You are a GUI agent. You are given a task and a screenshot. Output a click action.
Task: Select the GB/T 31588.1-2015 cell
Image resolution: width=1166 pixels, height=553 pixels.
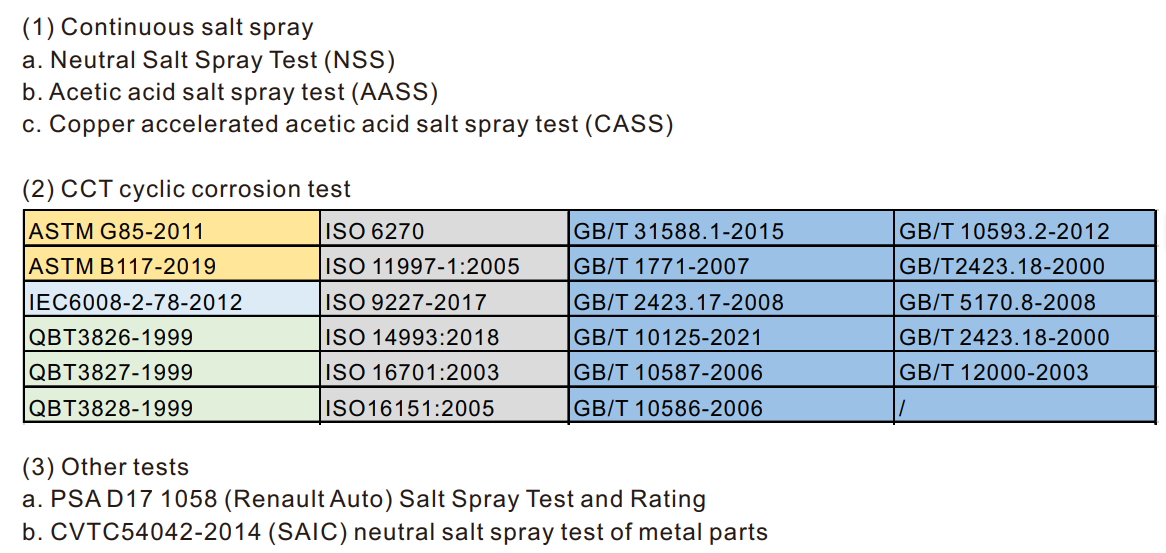click(x=732, y=229)
